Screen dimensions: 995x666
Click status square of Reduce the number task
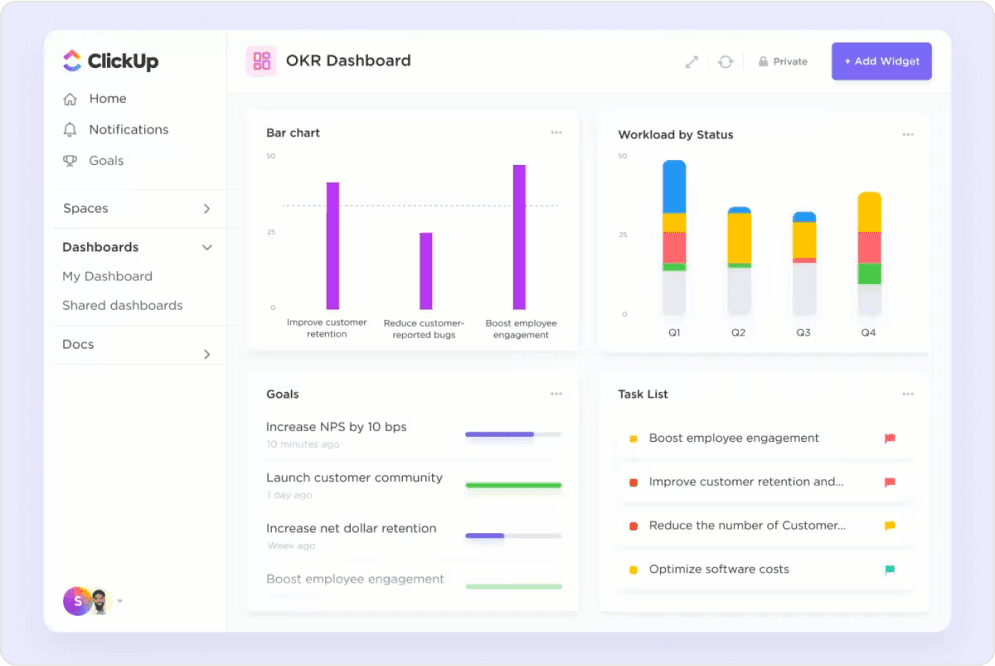pyautogui.click(x=633, y=526)
